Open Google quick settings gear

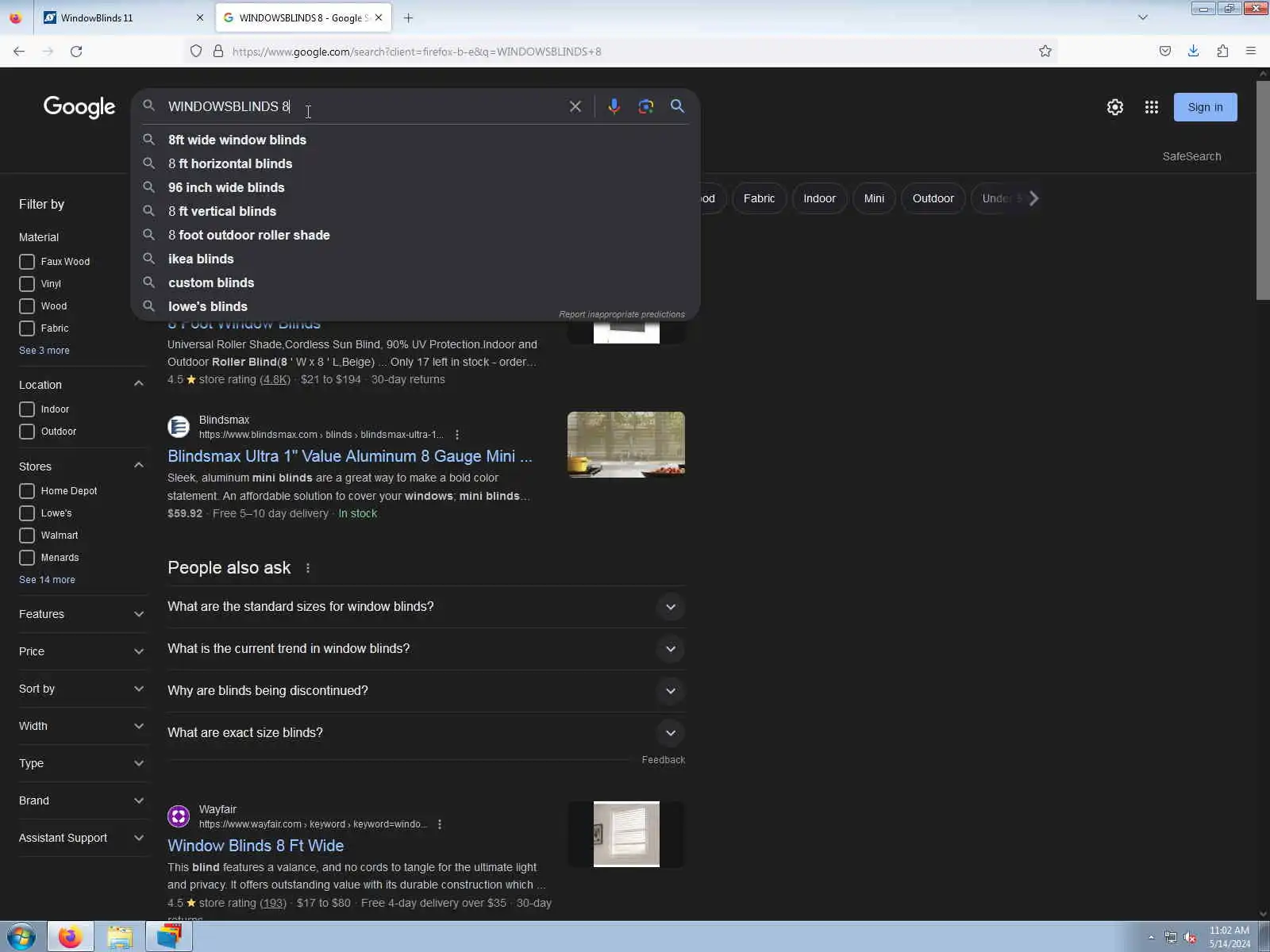(1115, 107)
